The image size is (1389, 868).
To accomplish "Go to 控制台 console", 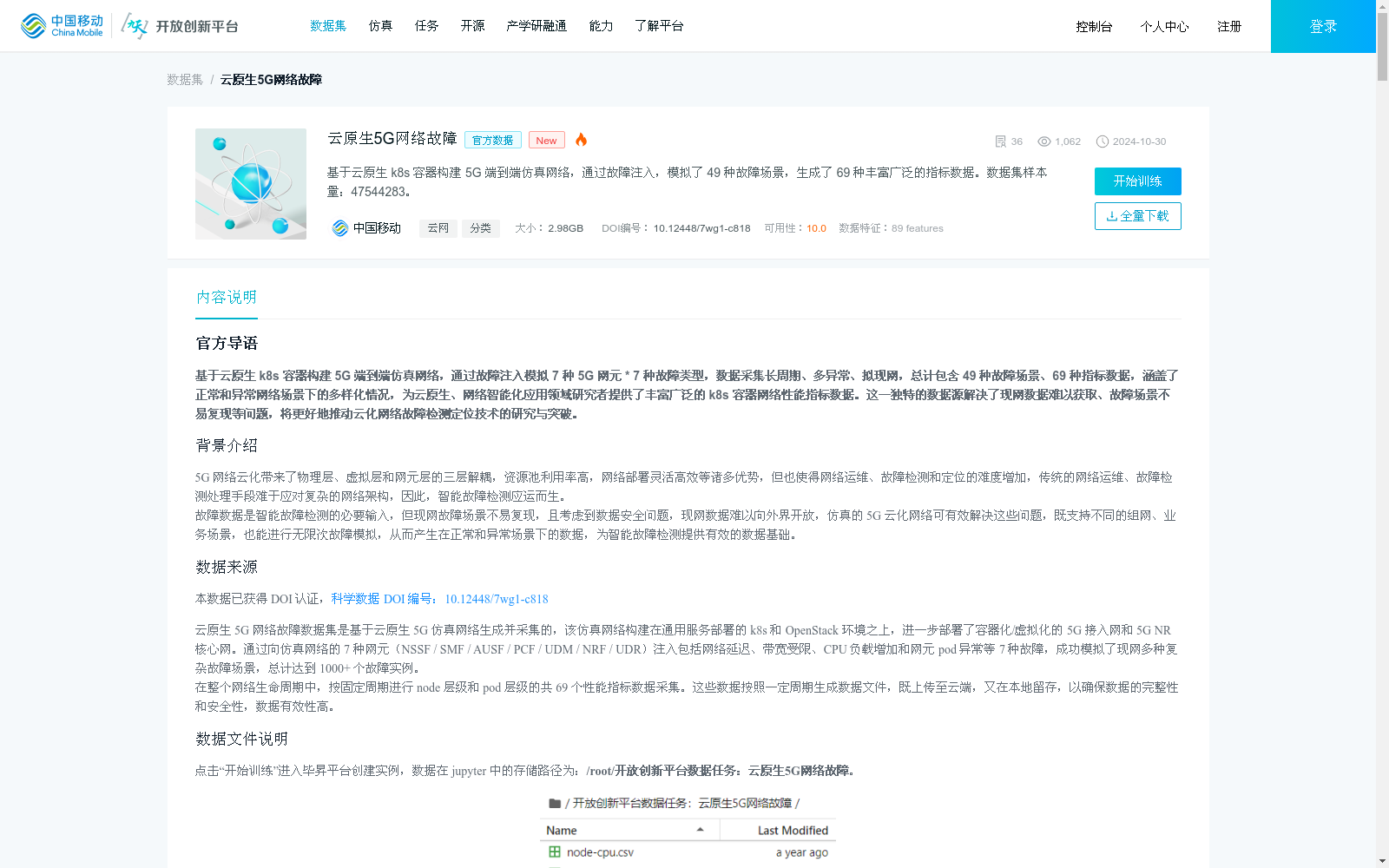I will (x=1094, y=27).
